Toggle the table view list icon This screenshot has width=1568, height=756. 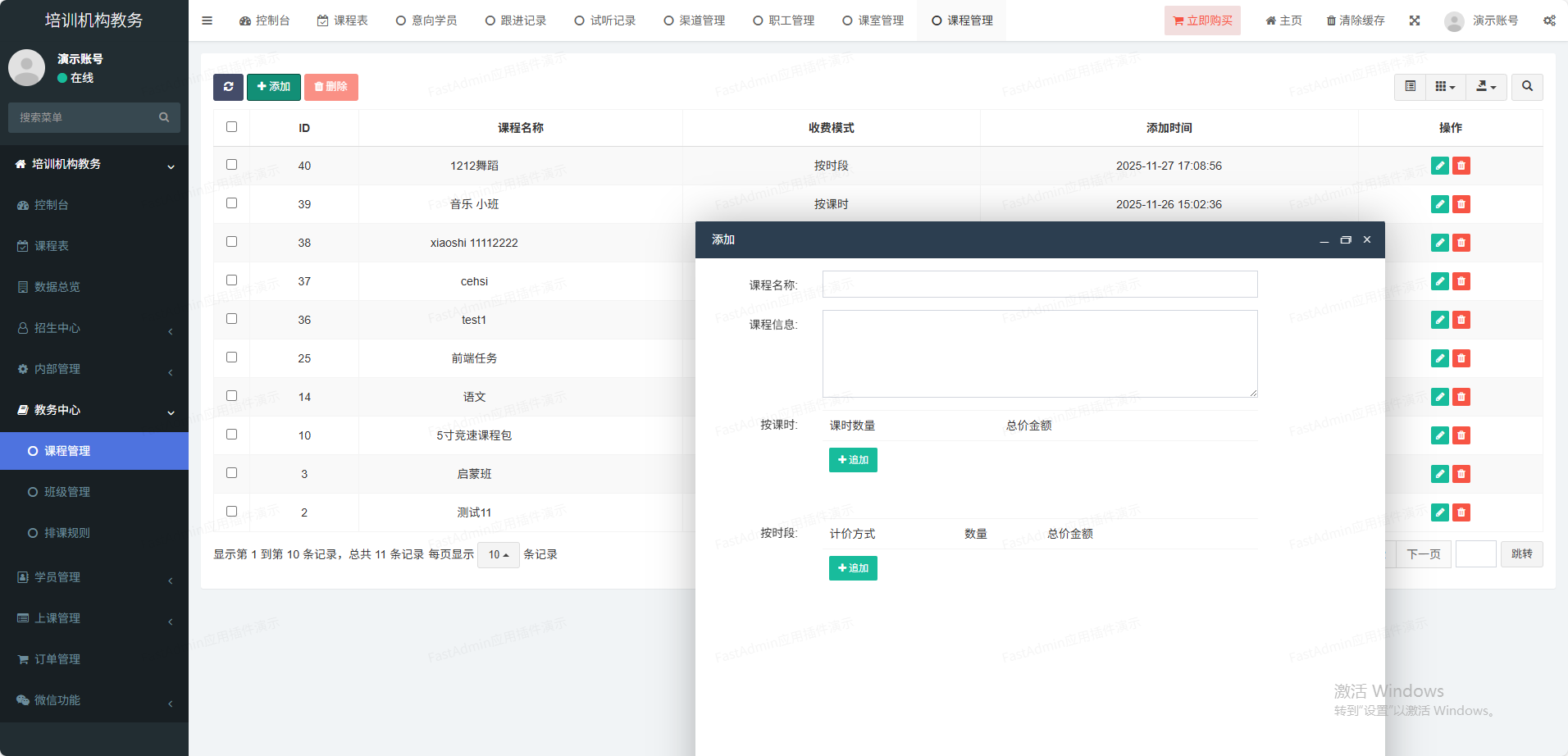1410,87
